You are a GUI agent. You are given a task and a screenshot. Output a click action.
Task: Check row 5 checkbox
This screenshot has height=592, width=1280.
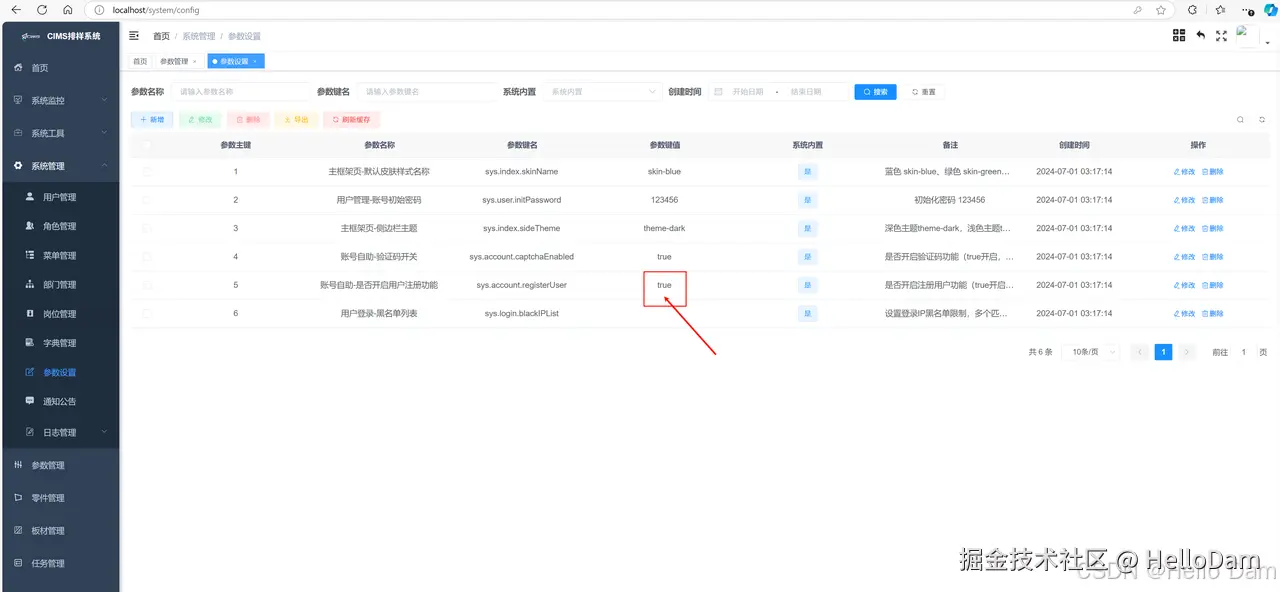148,285
